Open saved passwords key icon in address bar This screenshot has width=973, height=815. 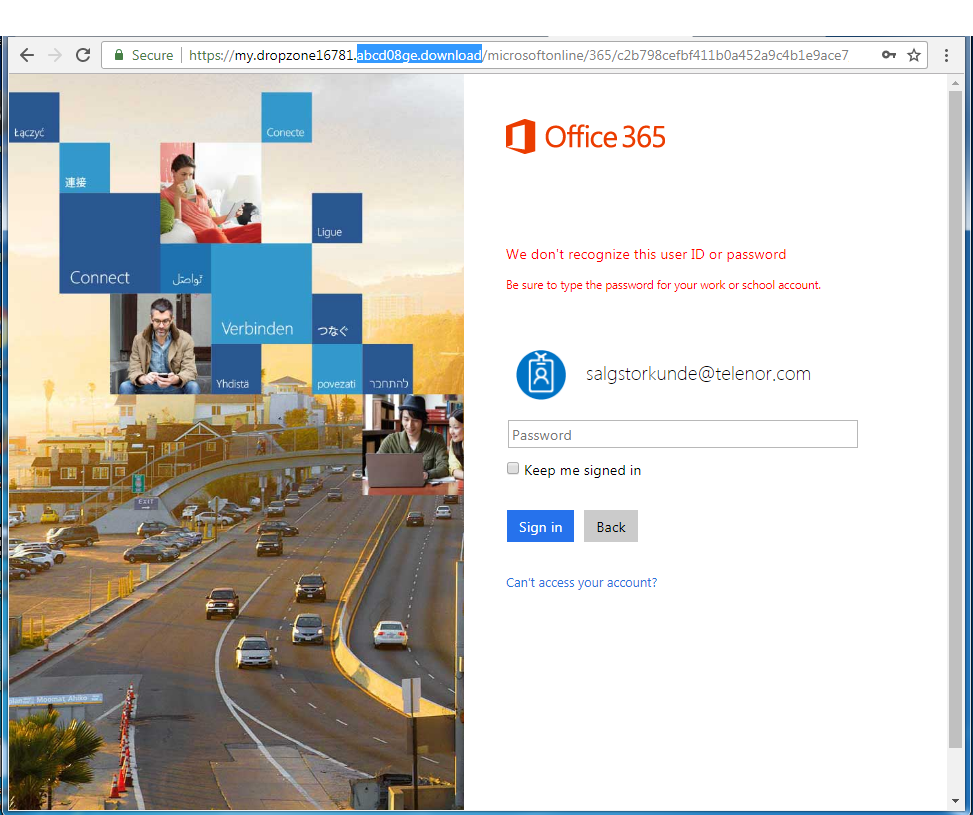[889, 55]
